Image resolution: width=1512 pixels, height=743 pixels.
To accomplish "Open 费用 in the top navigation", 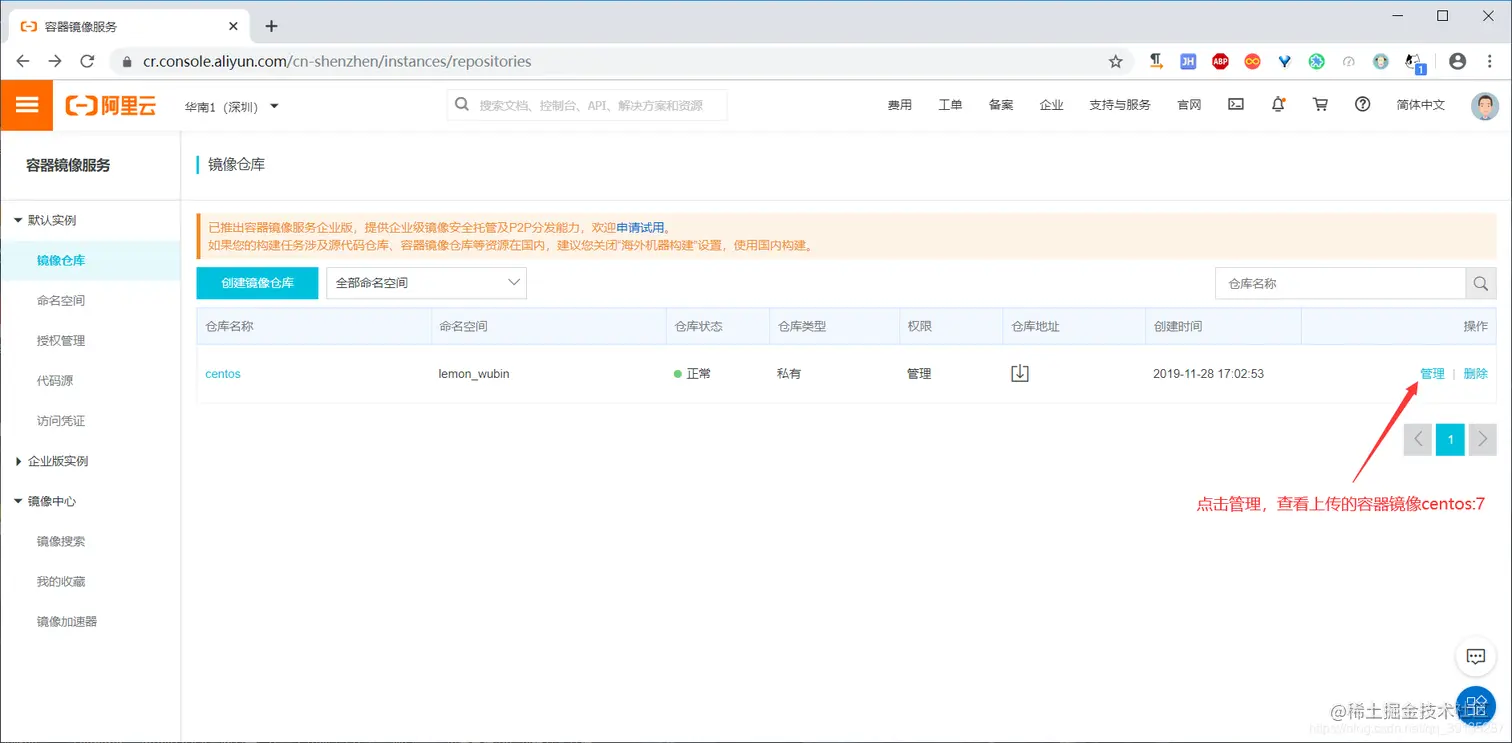I will [899, 105].
